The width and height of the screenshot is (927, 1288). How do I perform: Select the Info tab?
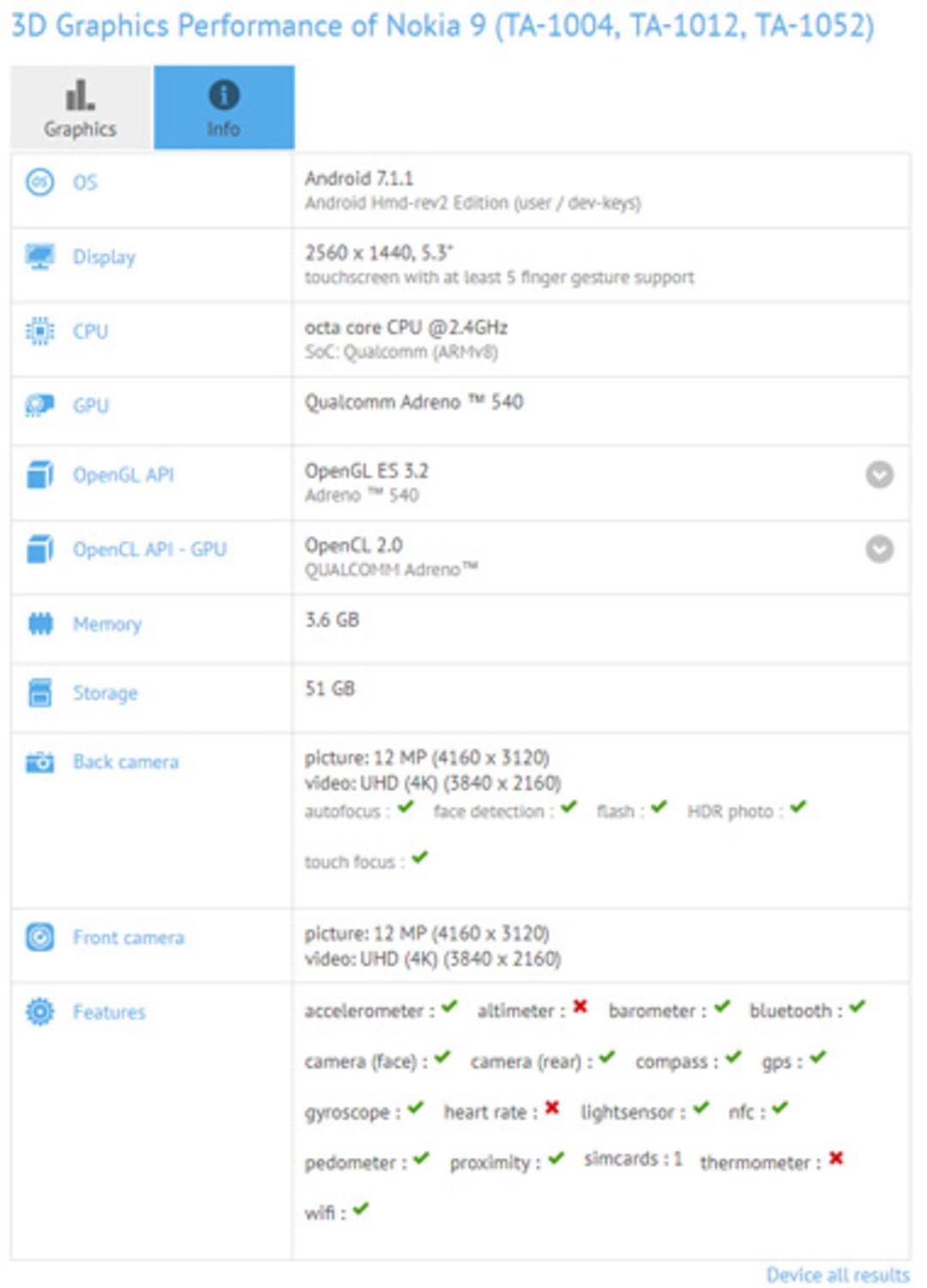click(224, 107)
